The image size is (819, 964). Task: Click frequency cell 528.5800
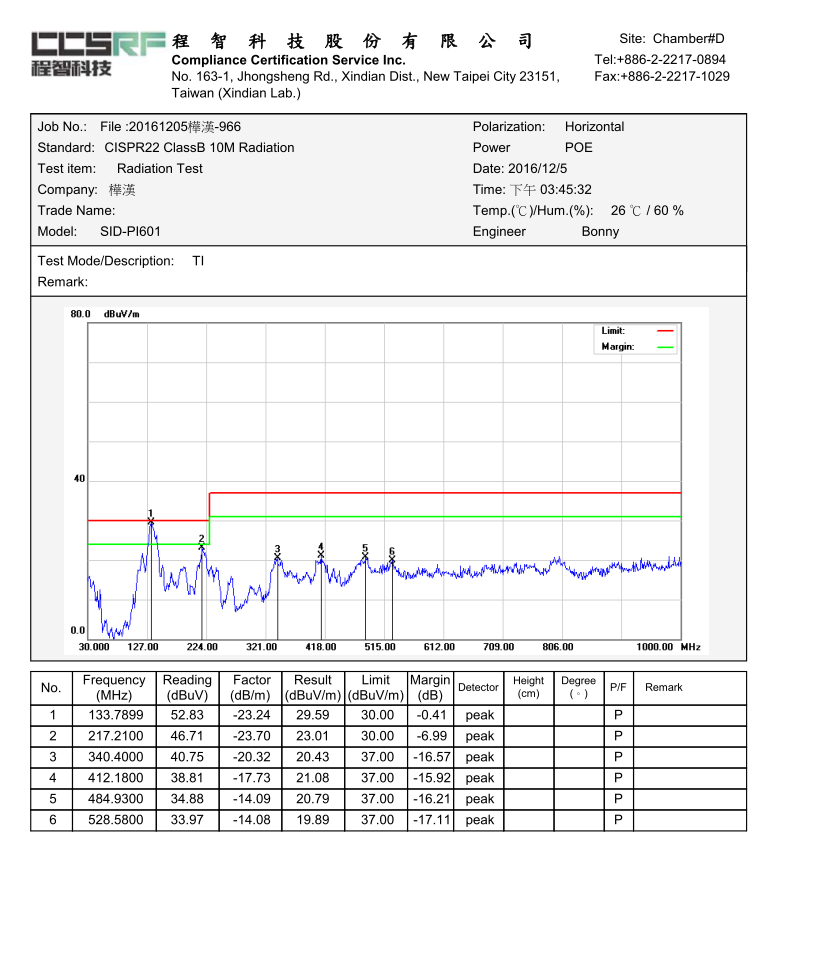(x=116, y=820)
